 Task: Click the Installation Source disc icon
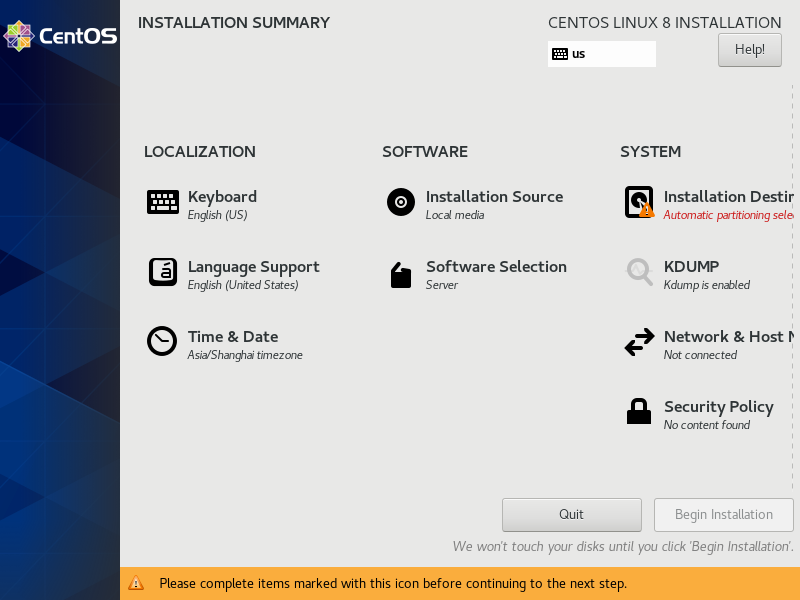[401, 202]
